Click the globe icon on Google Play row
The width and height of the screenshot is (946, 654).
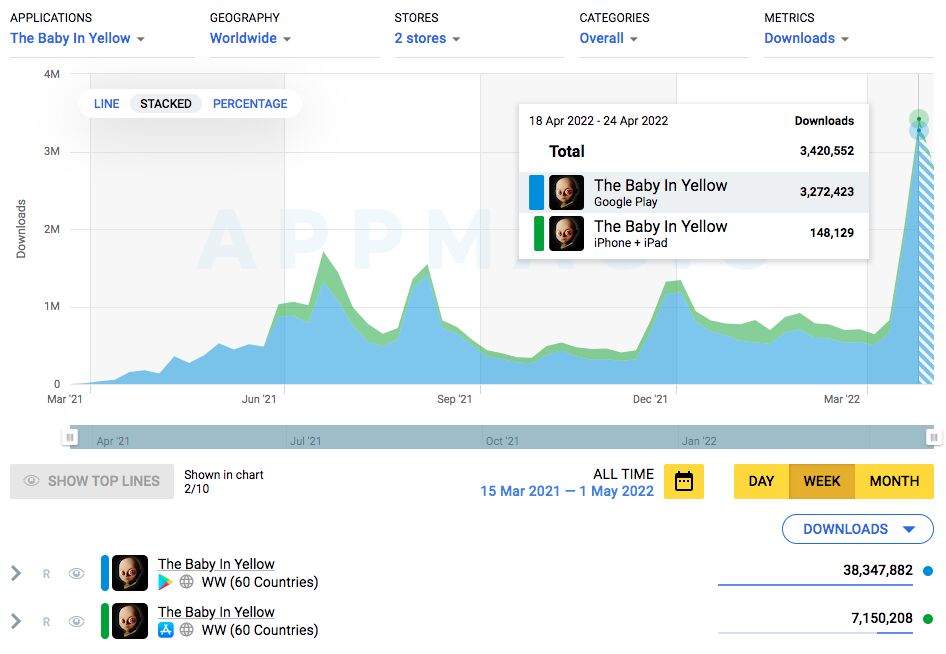point(187,582)
